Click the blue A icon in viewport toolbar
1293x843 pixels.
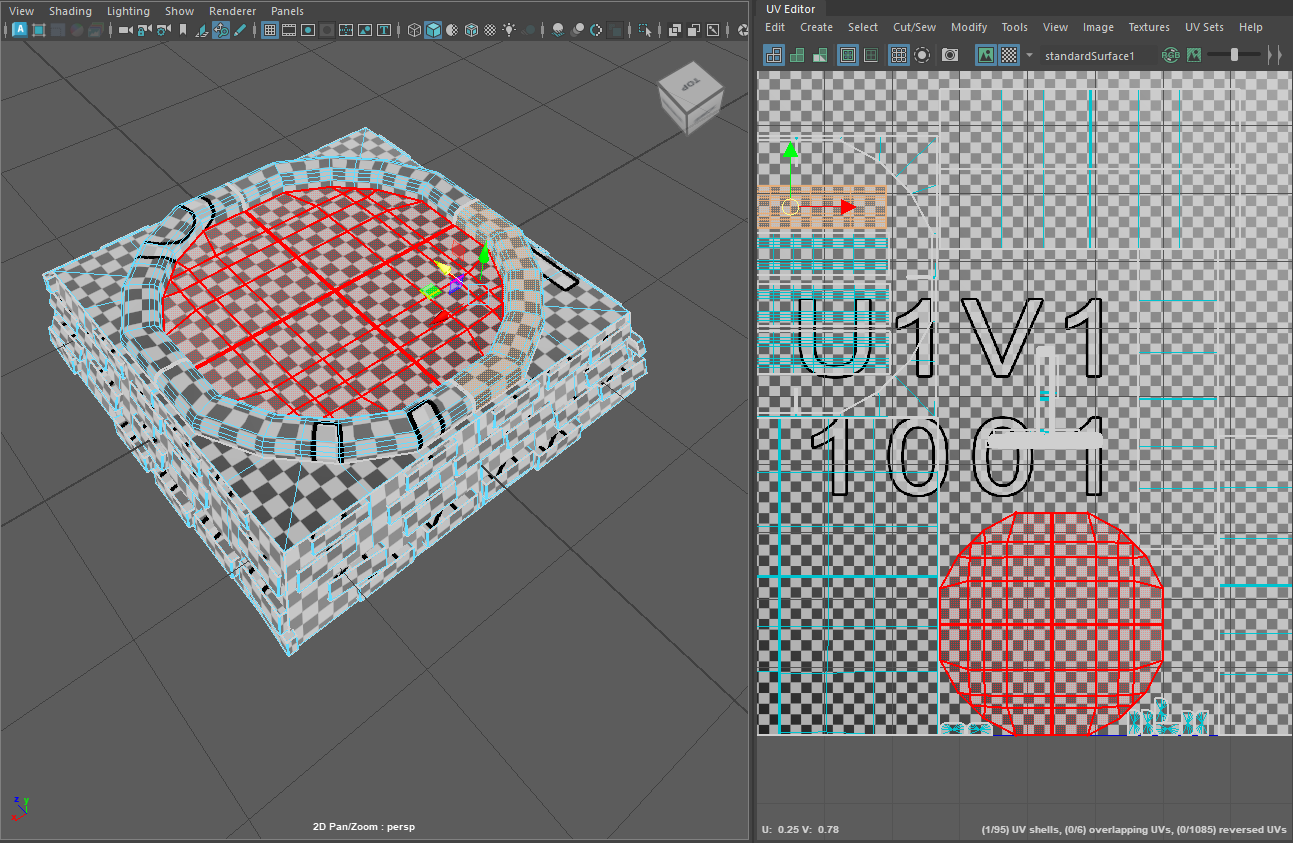click(x=20, y=30)
